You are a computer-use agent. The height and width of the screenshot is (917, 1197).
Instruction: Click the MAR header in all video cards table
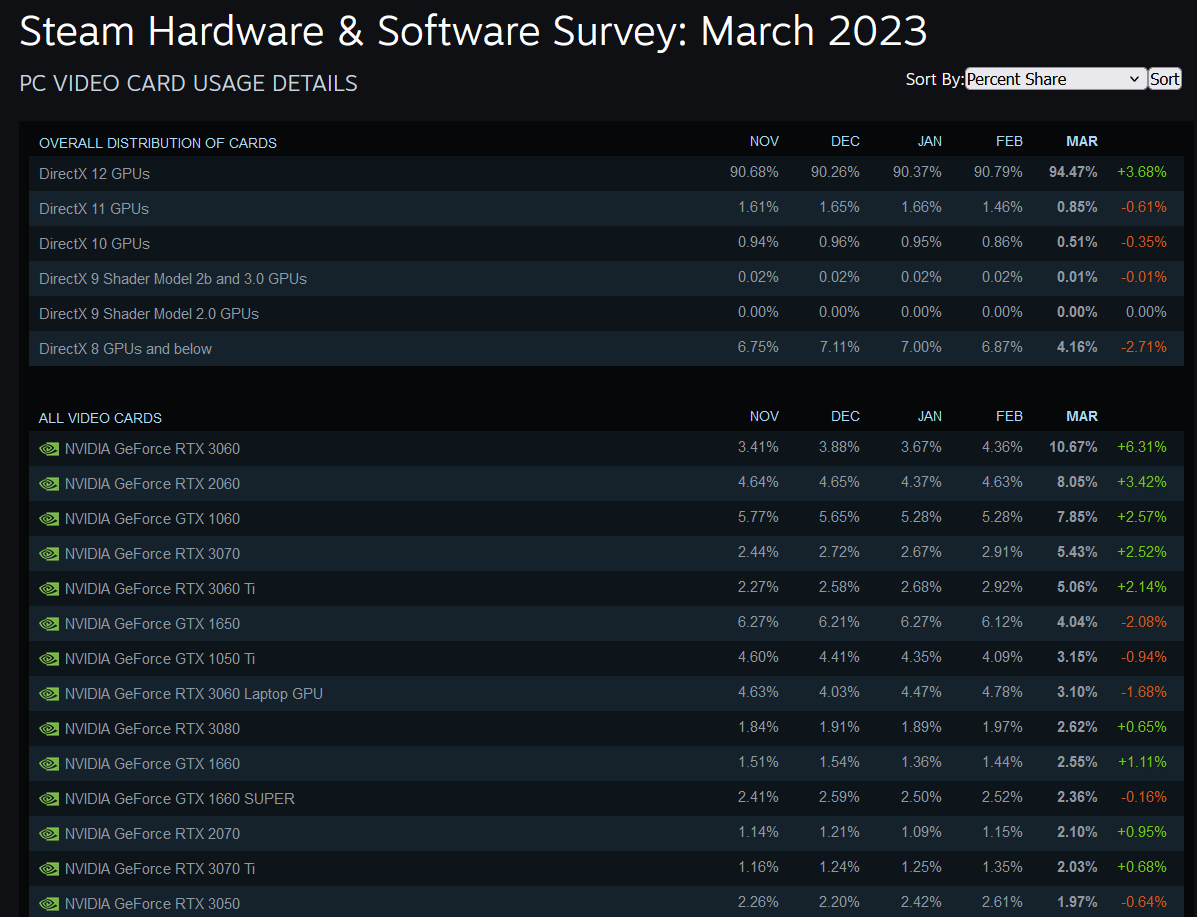coord(1082,416)
